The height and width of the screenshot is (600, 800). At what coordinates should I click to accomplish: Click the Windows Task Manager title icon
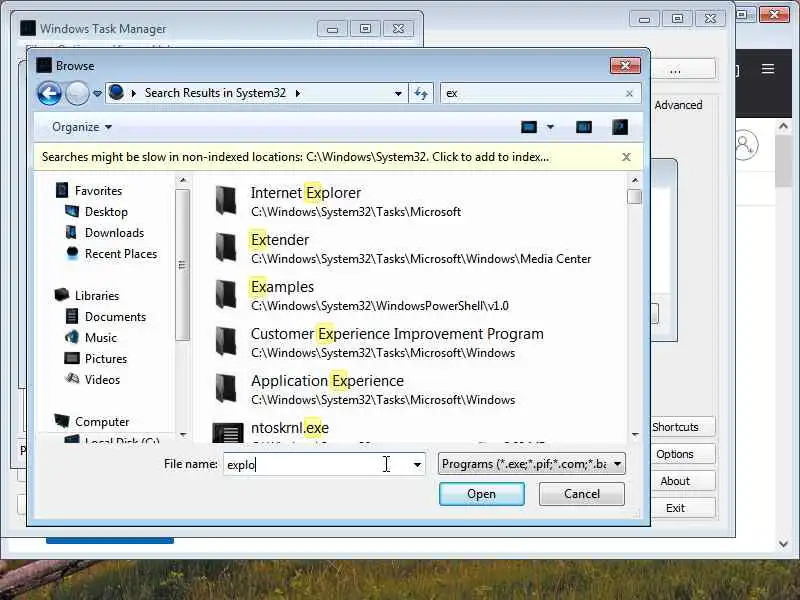pyautogui.click(x=28, y=29)
